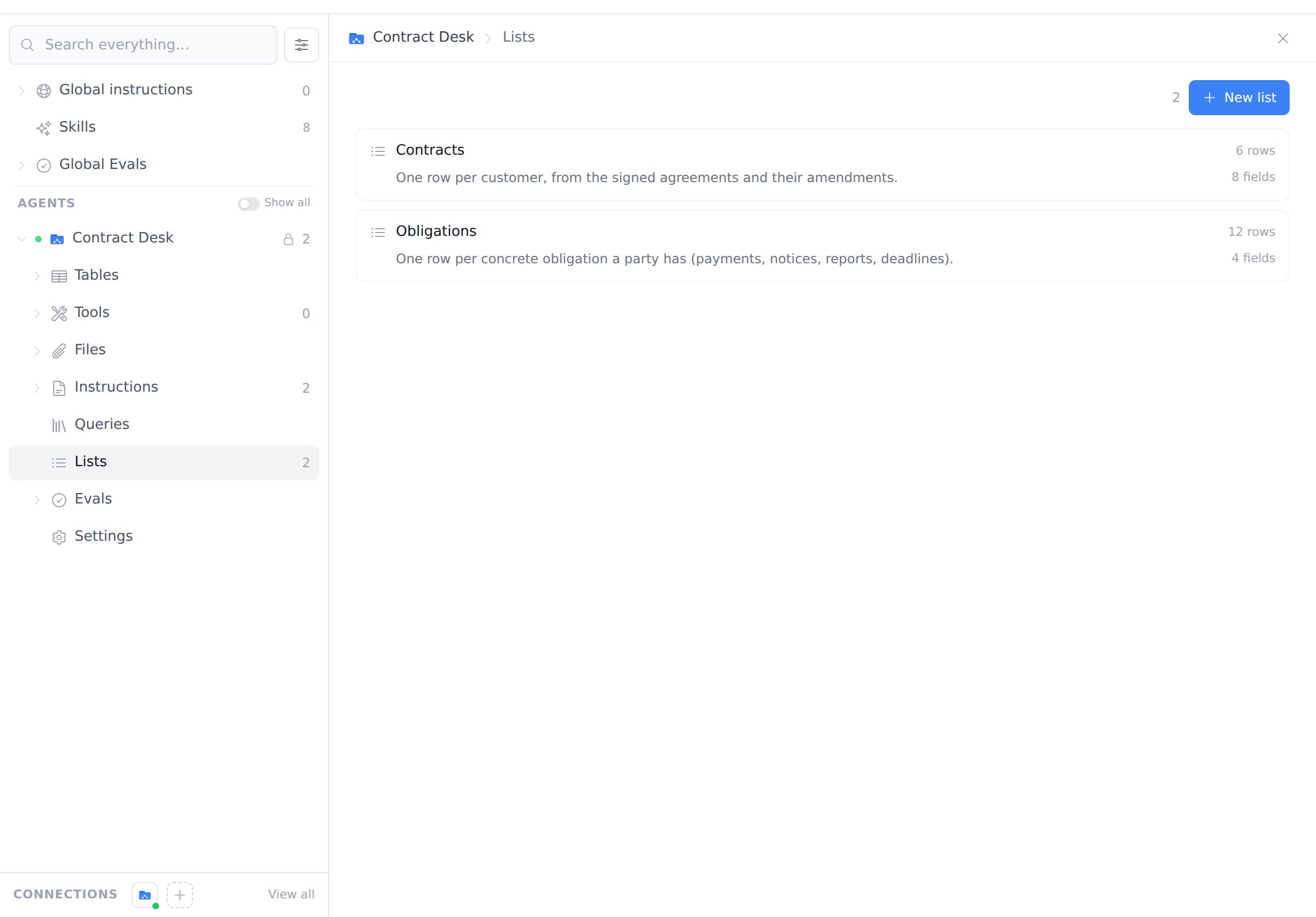Click Lists in the breadcrumb
This screenshot has width=1316, height=917.
[519, 37]
